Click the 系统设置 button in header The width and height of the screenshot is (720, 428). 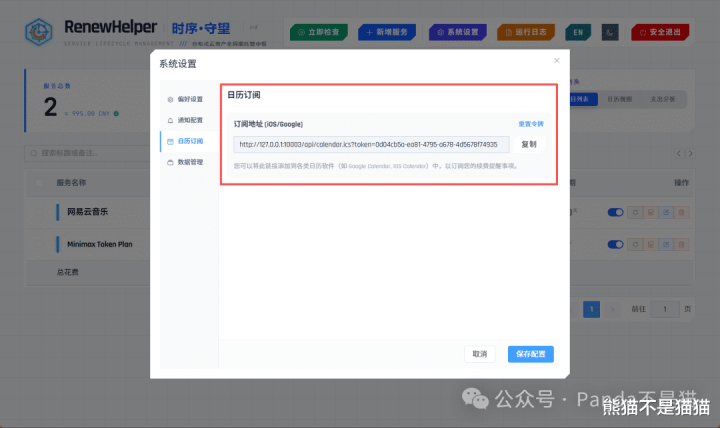pos(458,32)
